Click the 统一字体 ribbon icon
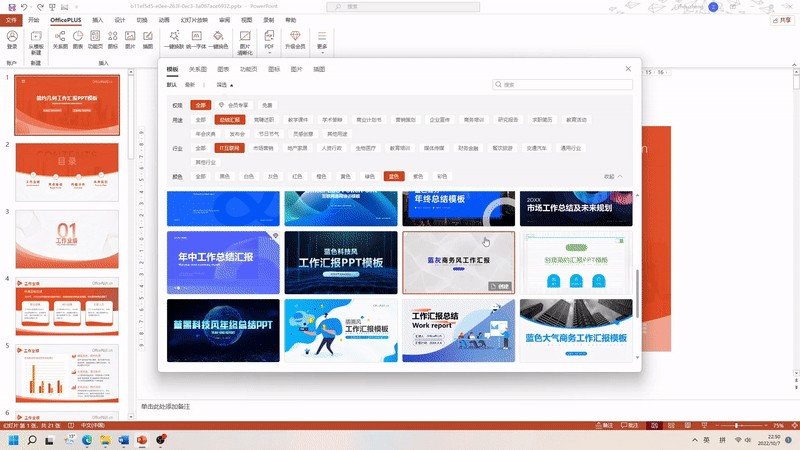 pos(196,39)
